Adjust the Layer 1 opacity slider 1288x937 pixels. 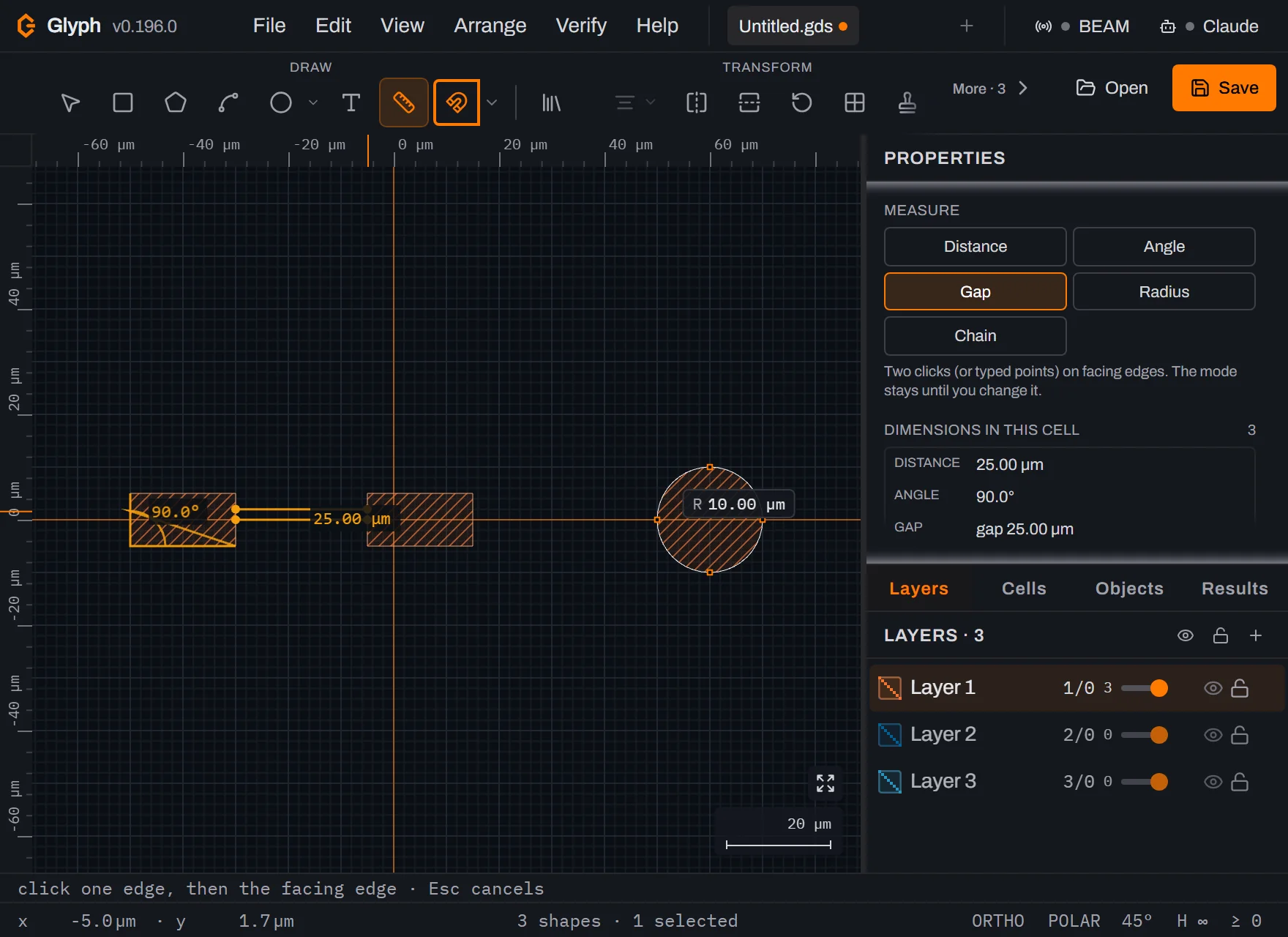1145,688
